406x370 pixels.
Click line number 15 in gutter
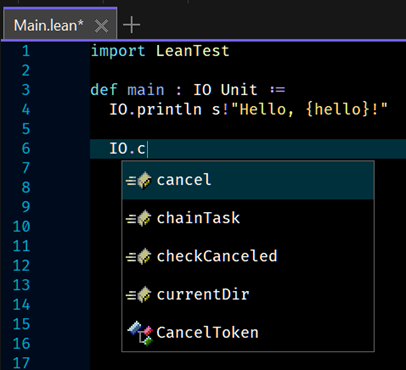[21, 324]
